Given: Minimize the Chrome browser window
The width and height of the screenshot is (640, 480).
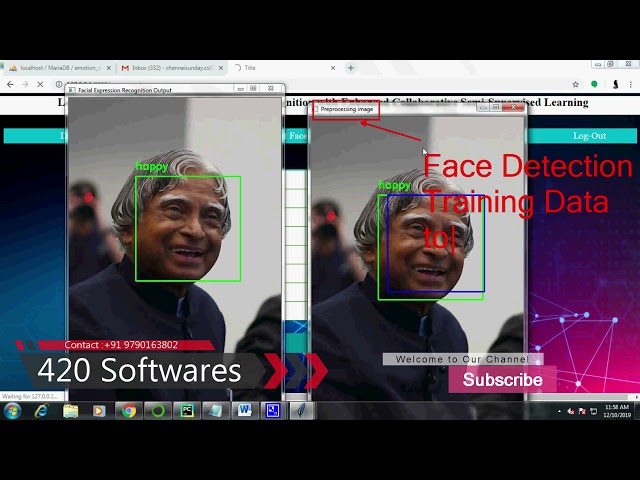Looking at the screenshot, I should pyautogui.click(x=598, y=64).
